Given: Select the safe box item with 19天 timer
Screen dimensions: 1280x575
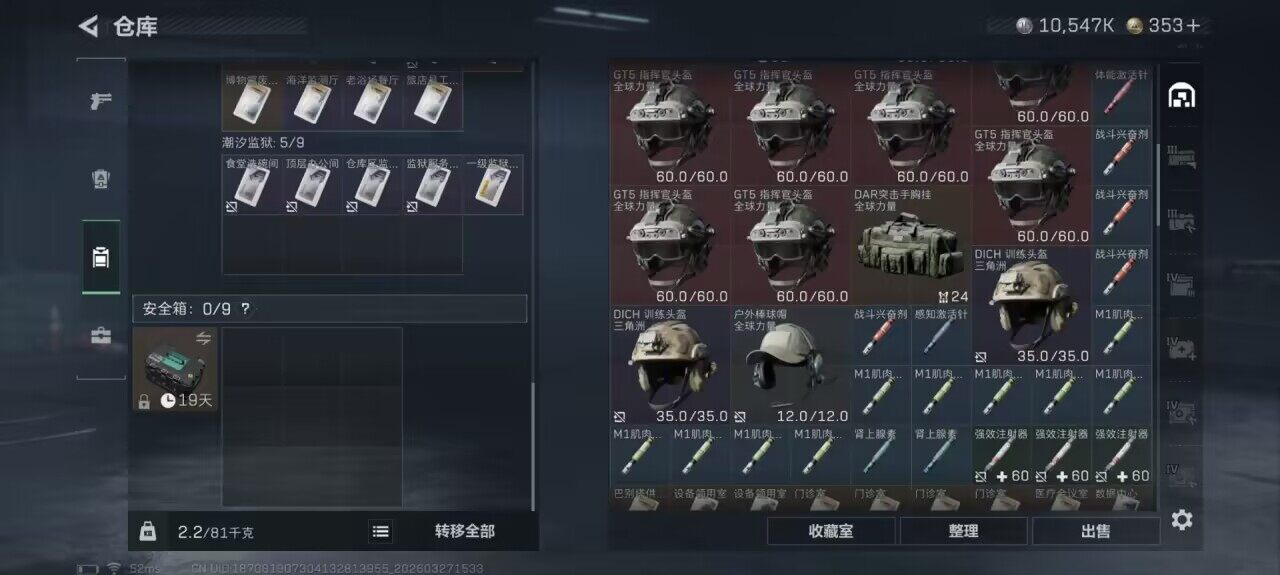Looking at the screenshot, I should click(175, 369).
